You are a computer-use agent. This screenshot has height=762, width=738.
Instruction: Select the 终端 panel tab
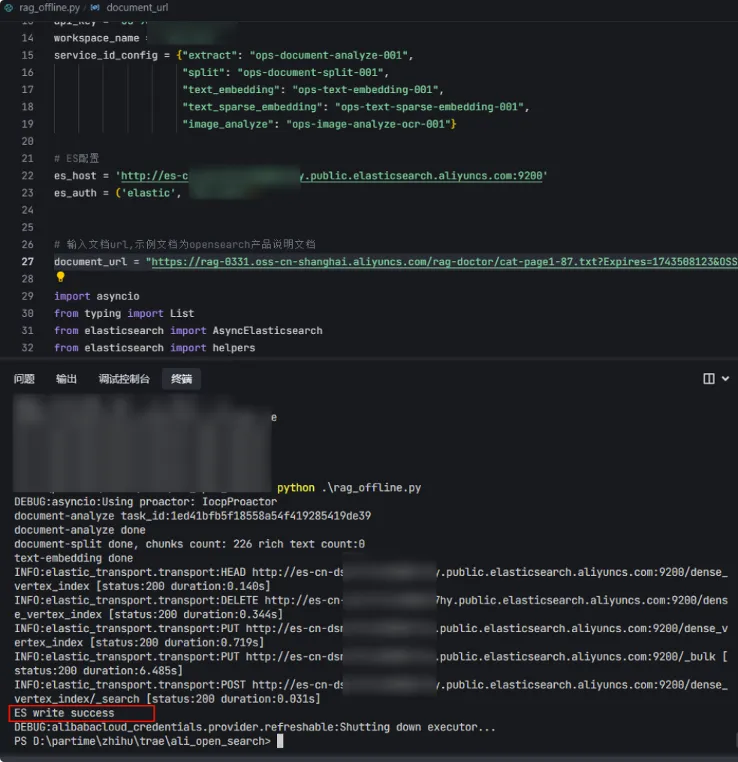click(x=181, y=379)
